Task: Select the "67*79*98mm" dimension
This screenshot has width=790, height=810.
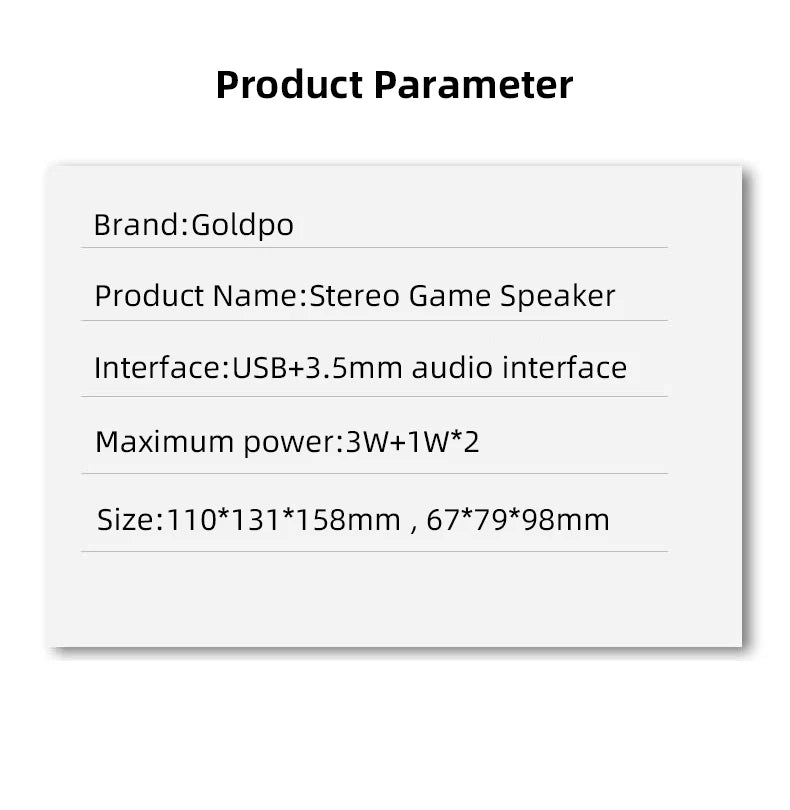Action: 517,520
